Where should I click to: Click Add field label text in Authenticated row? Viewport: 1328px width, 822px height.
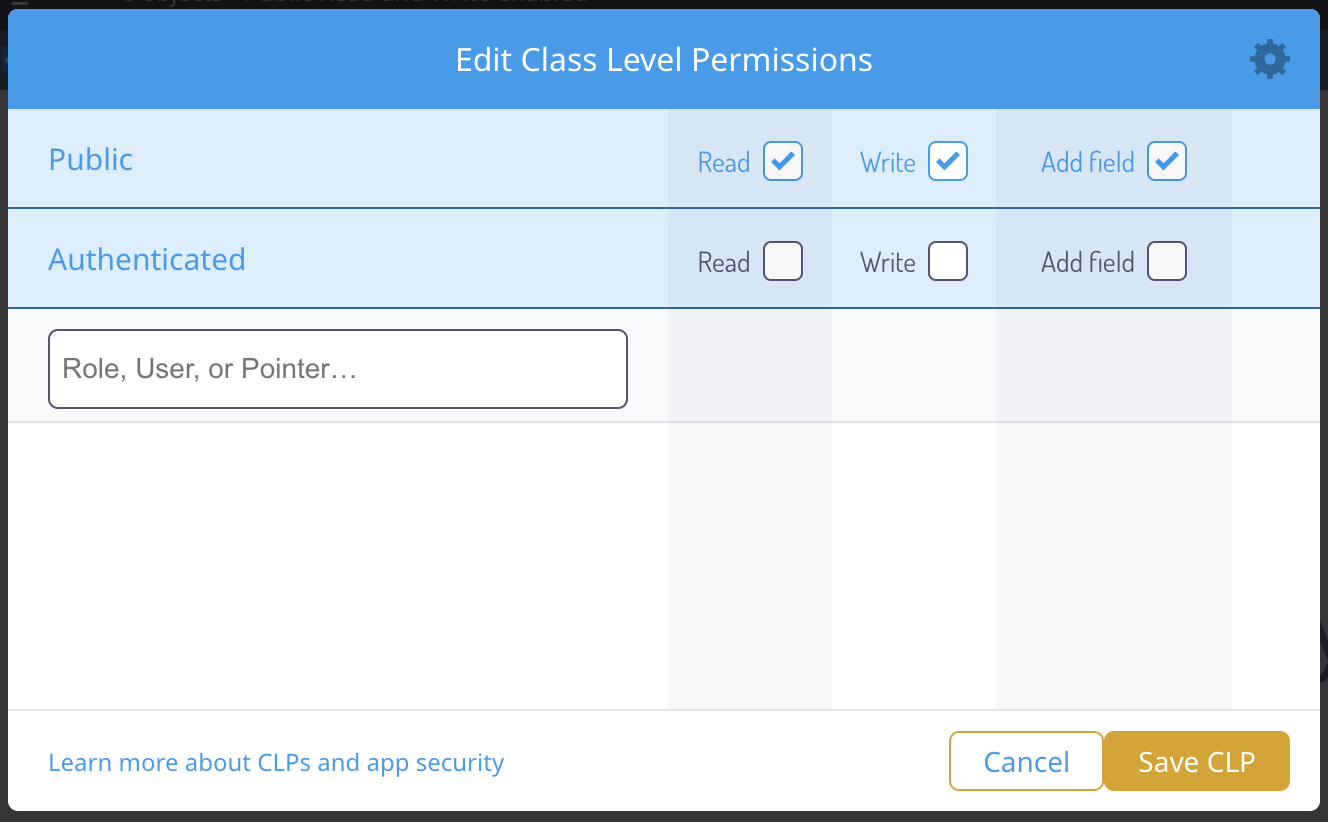point(1087,263)
